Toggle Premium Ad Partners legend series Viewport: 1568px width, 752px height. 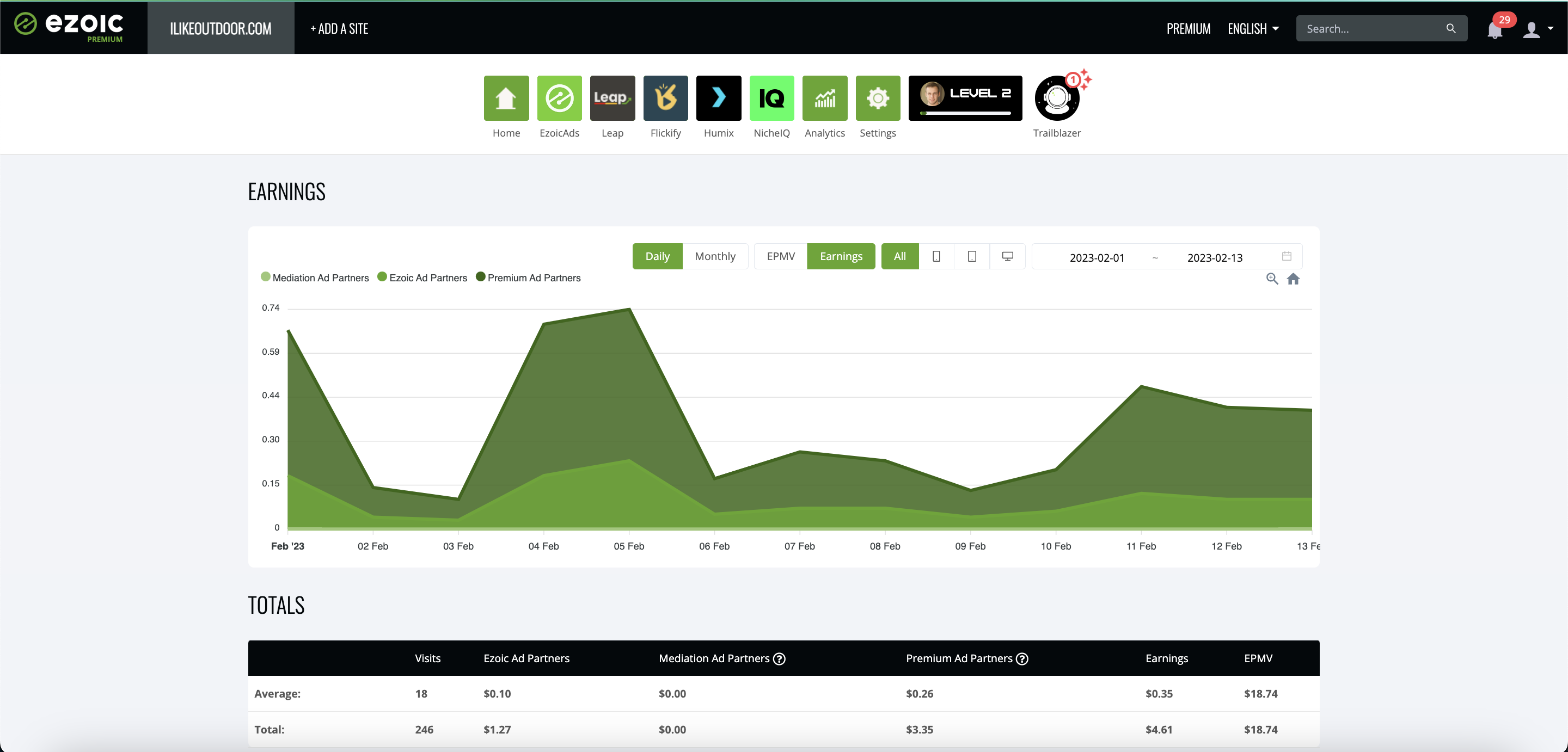tap(528, 278)
